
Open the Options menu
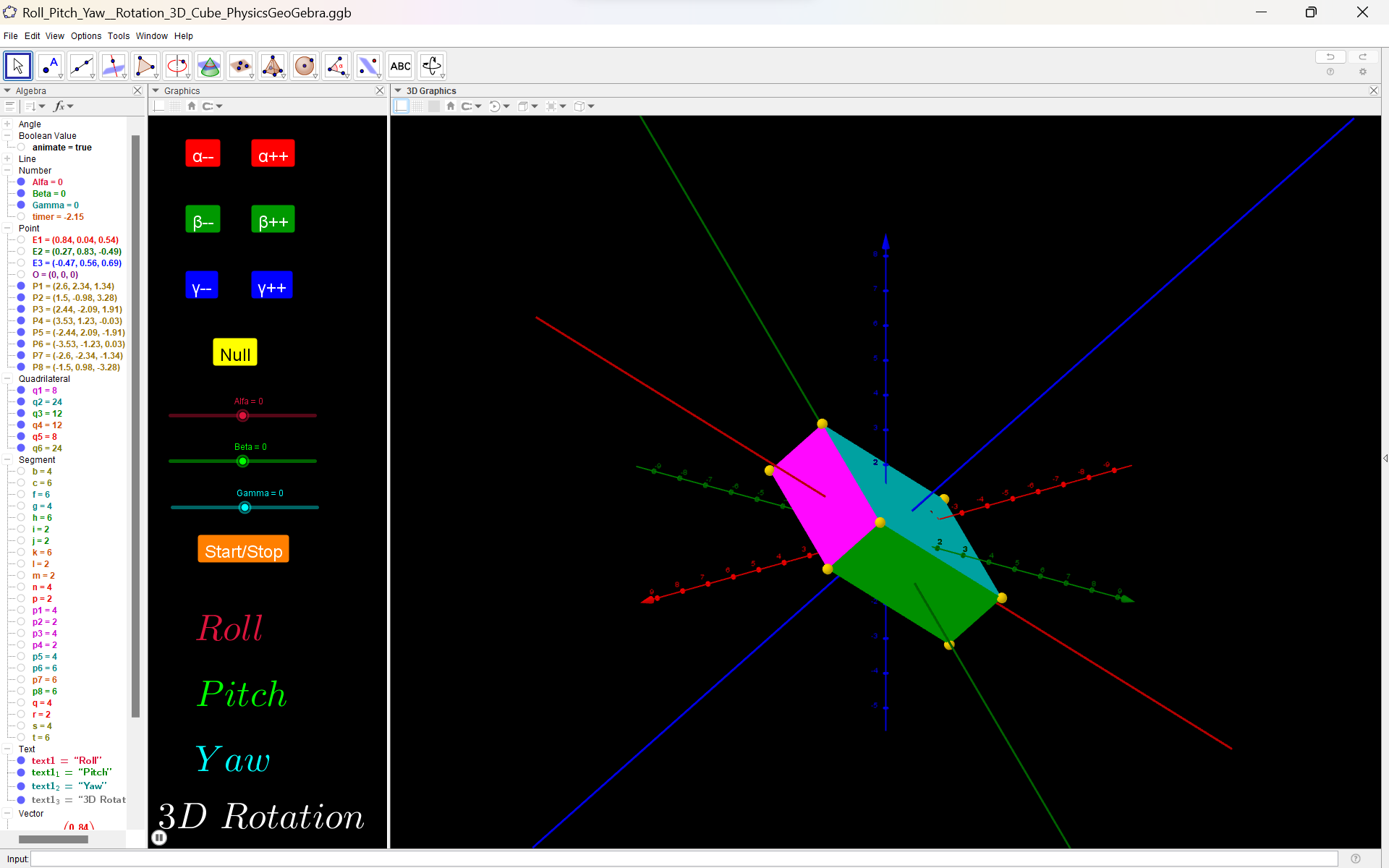[86, 36]
